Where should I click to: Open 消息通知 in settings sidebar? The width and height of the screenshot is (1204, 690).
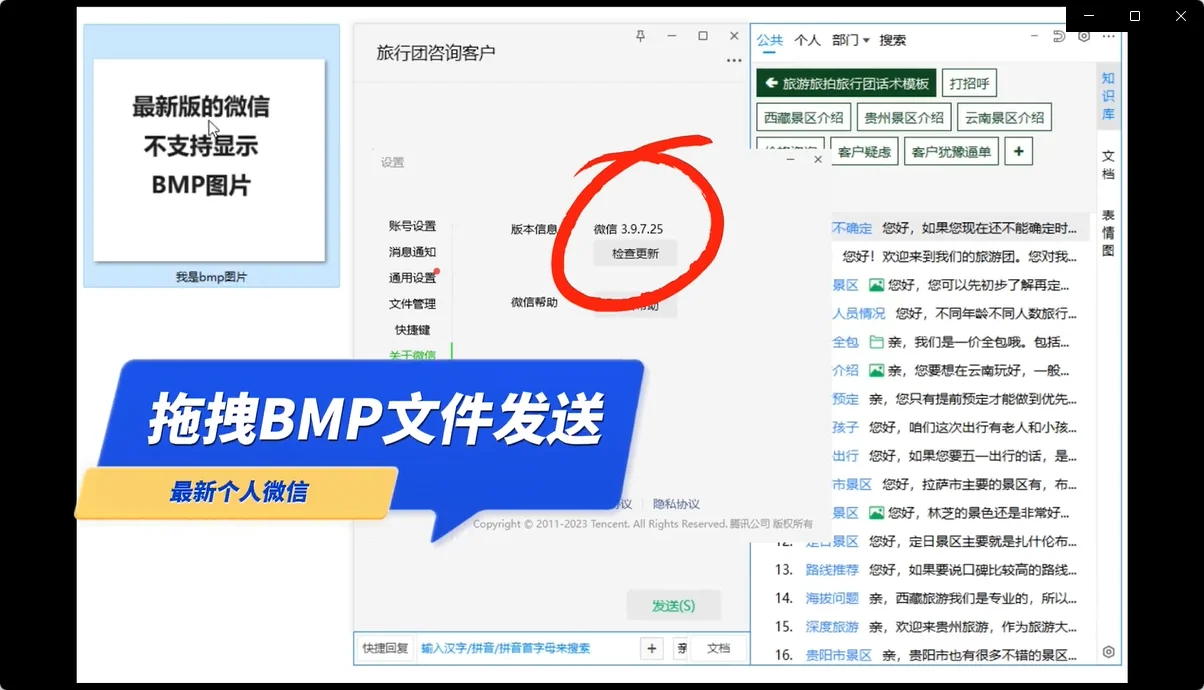[412, 252]
